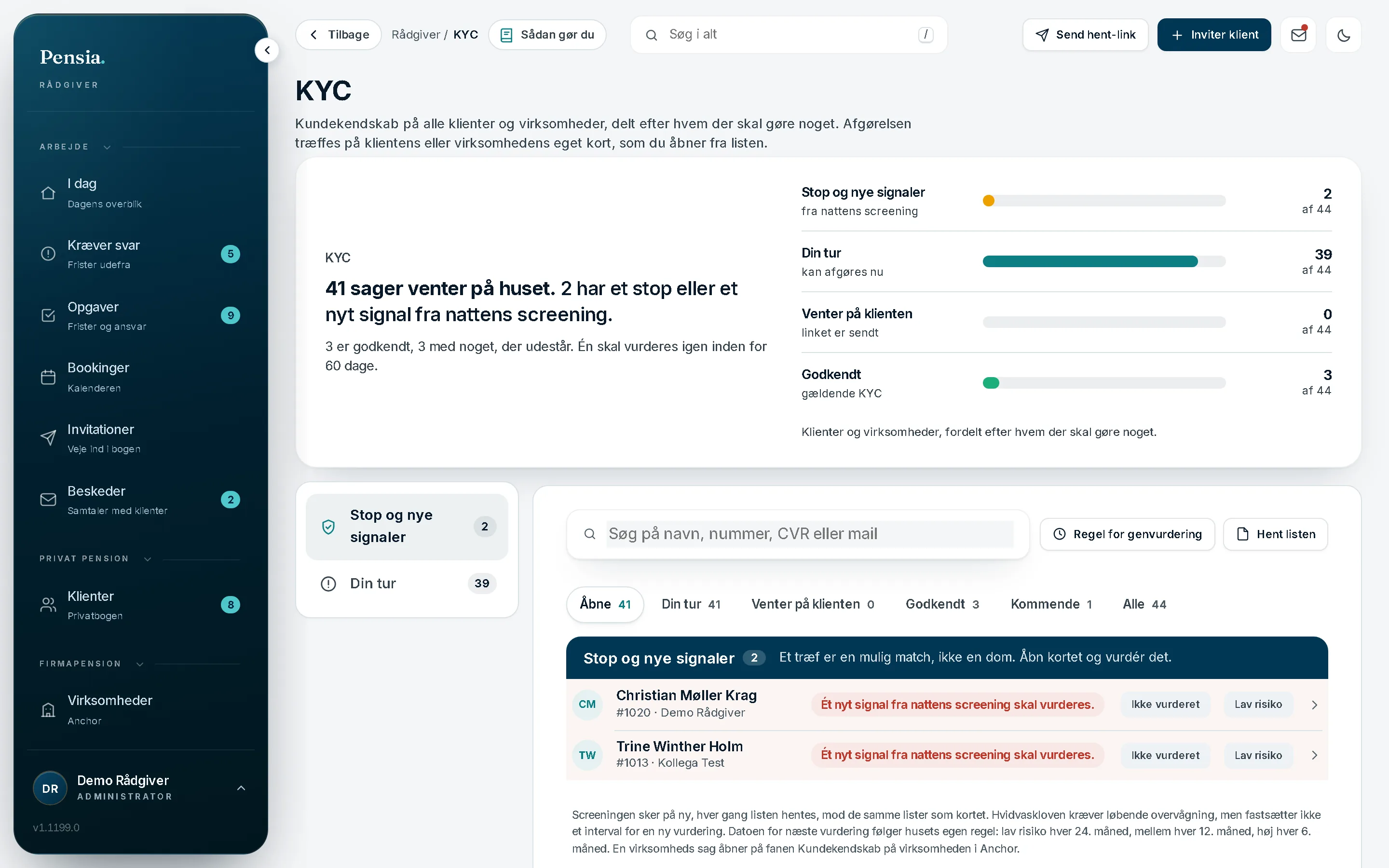Open the mail inbox icon in the header
The height and width of the screenshot is (868, 1389).
(x=1298, y=35)
